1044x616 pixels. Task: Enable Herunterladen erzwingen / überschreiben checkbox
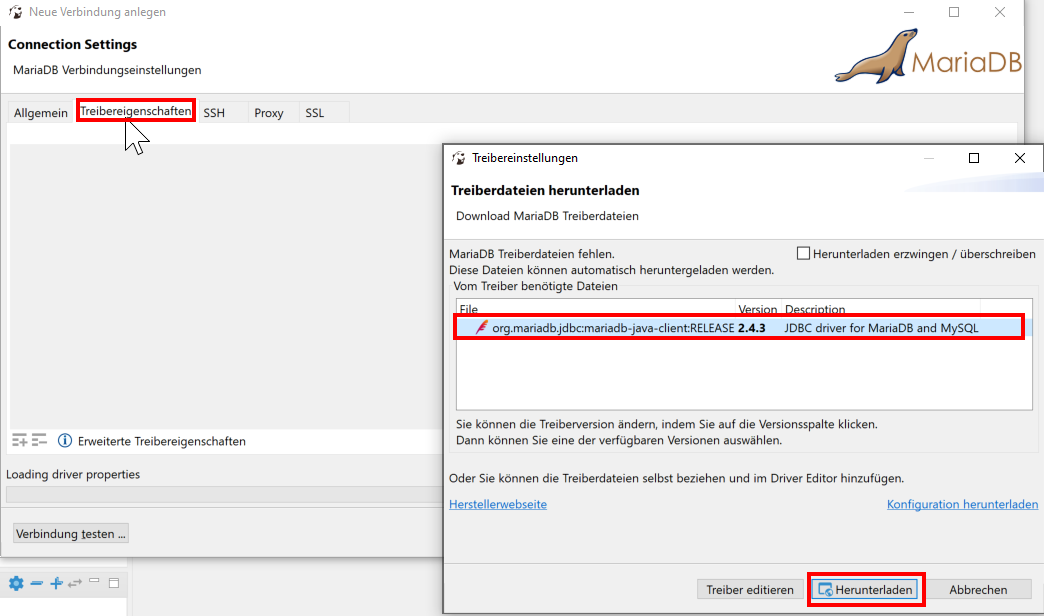click(x=803, y=254)
